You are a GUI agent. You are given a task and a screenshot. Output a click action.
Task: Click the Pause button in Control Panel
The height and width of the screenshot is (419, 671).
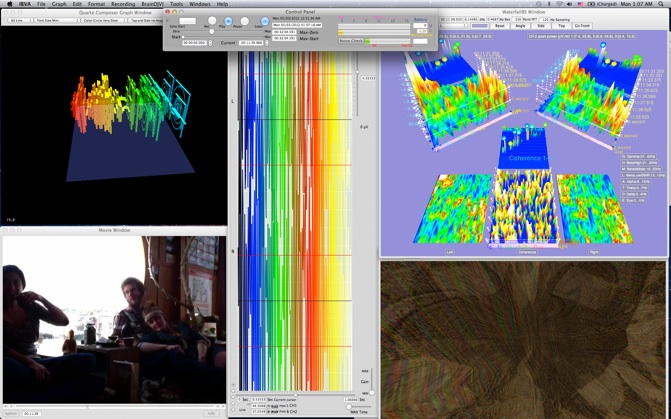point(244,21)
